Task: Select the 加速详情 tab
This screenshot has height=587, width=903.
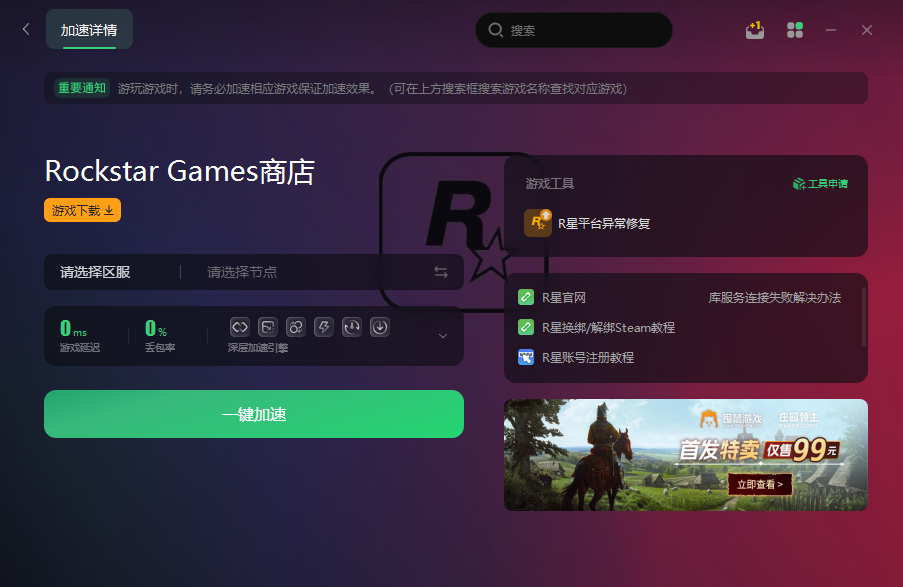Action: [x=89, y=29]
